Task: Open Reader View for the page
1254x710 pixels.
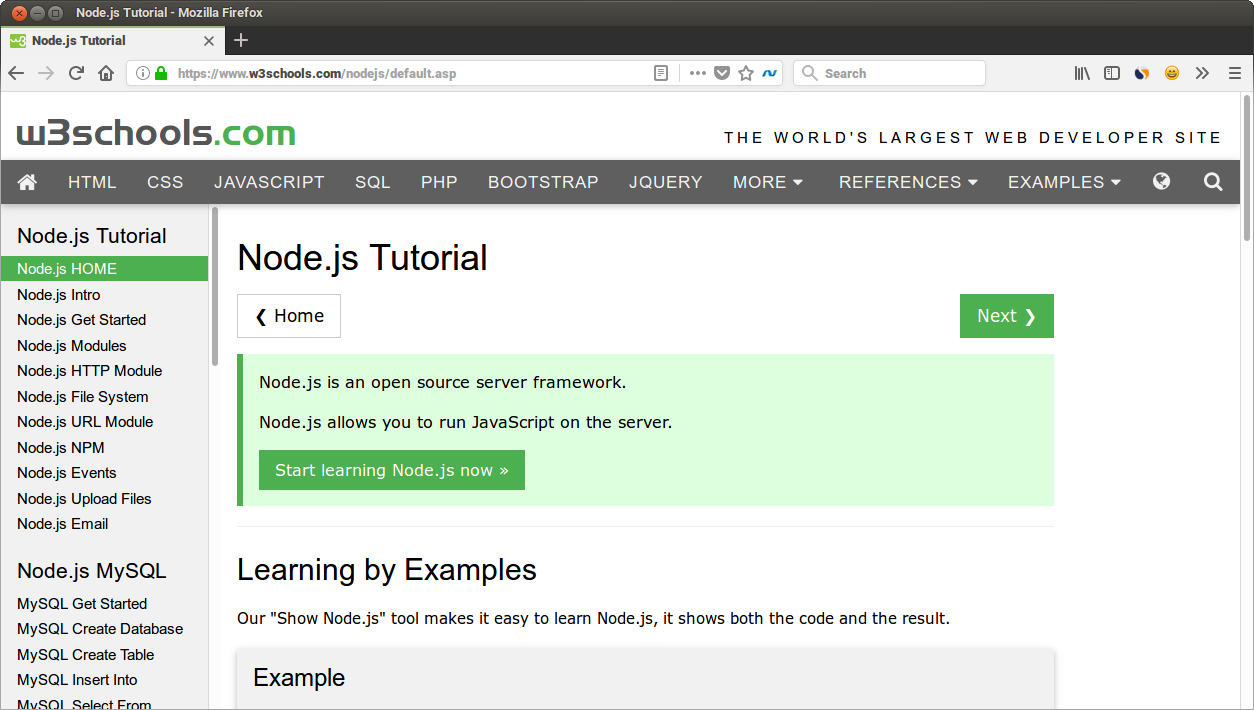Action: click(x=660, y=72)
